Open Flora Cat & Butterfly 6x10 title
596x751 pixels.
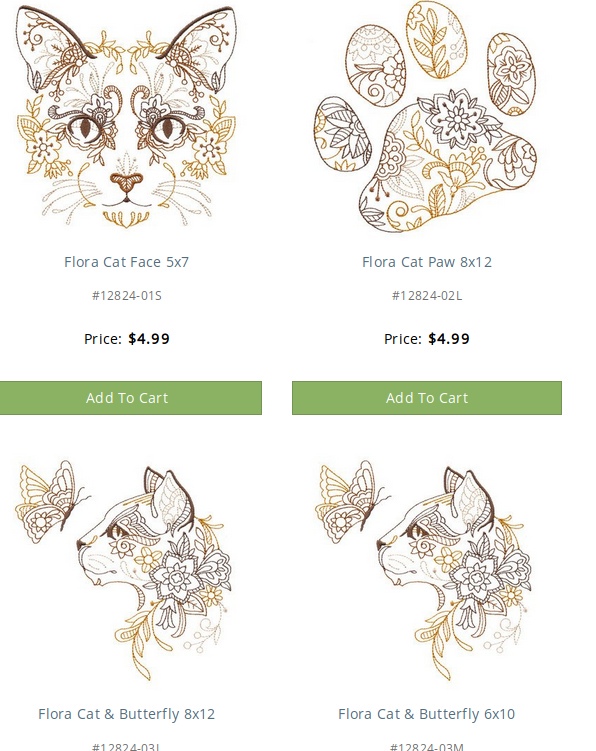click(426, 714)
